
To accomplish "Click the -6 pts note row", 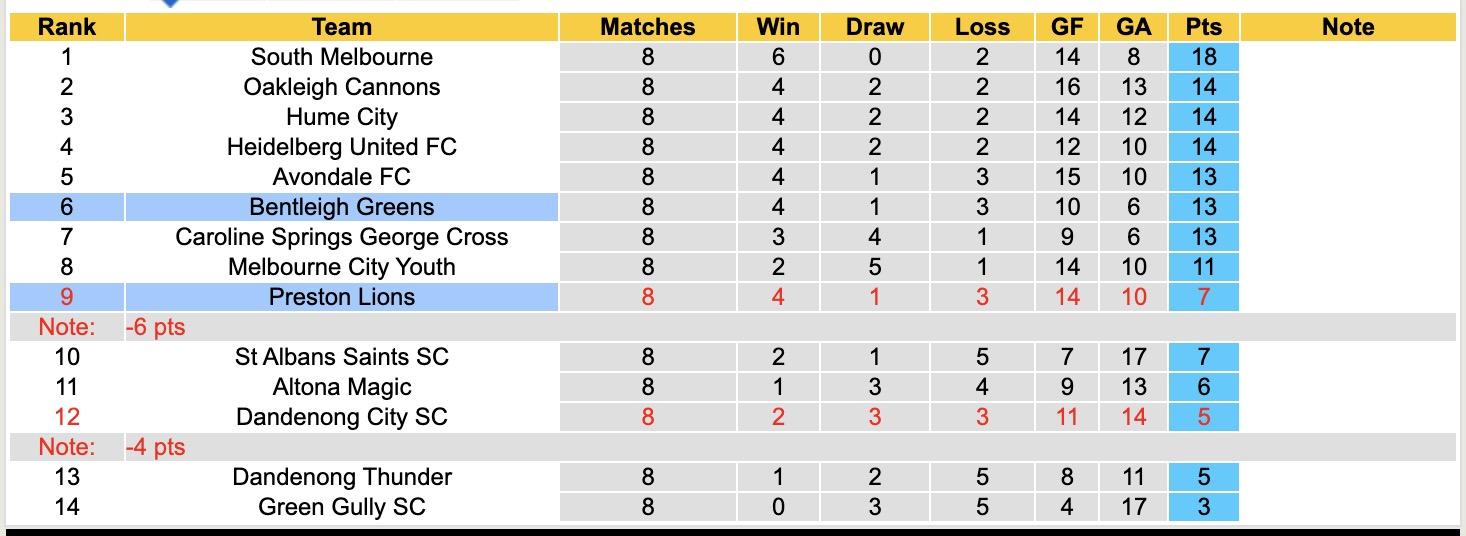I will (x=156, y=327).
